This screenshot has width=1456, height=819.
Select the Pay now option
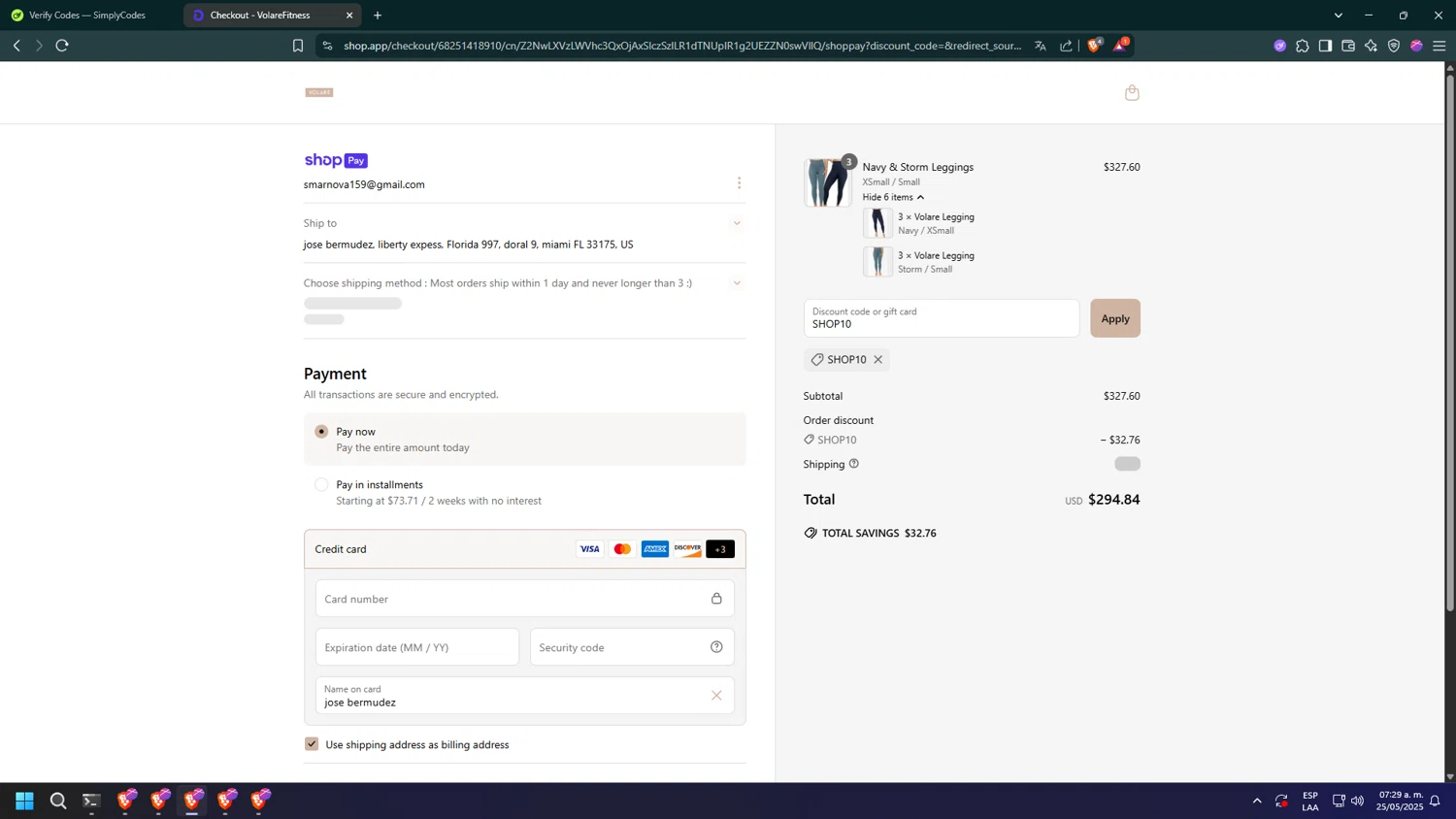321,431
